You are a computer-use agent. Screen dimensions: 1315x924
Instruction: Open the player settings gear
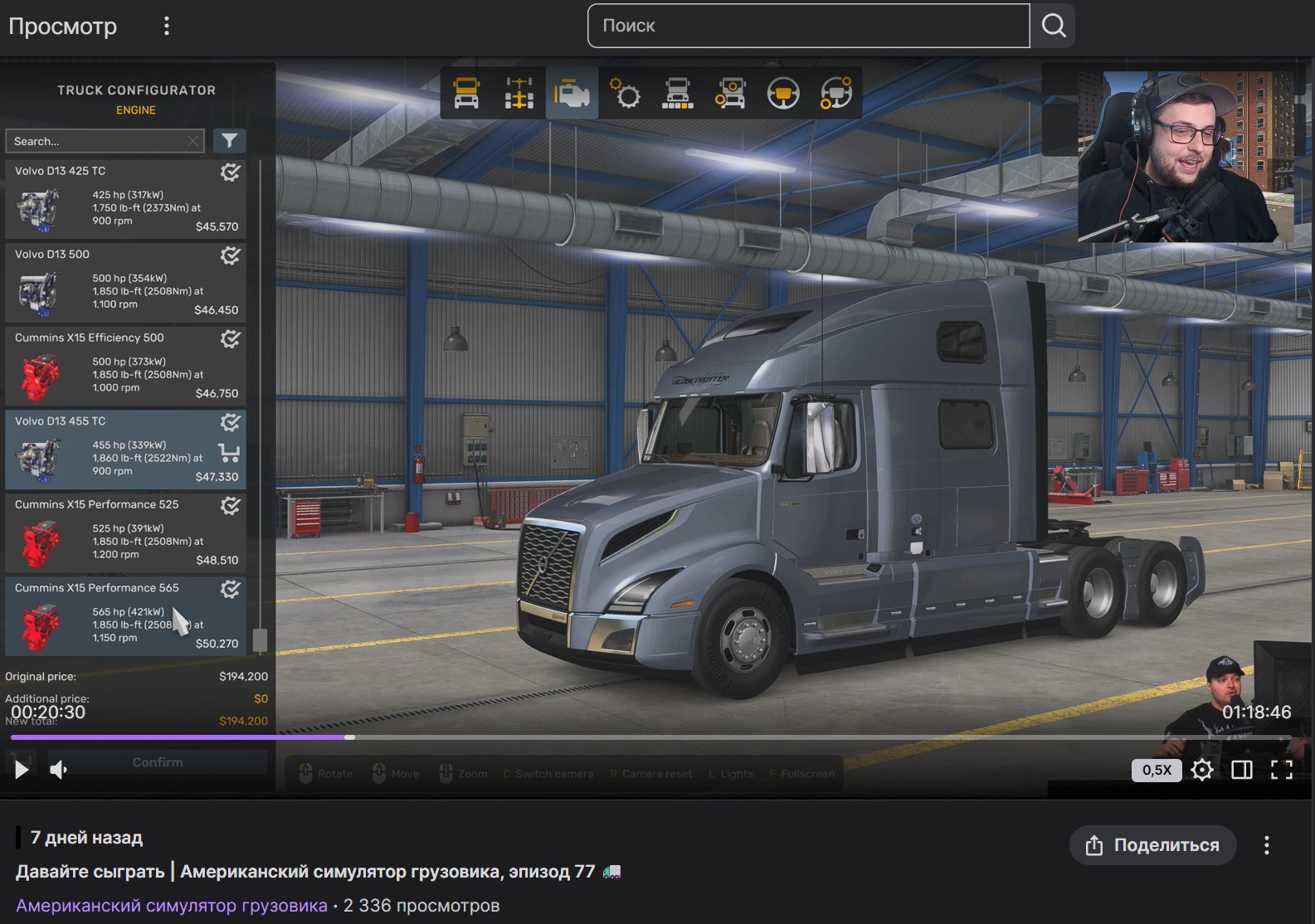point(1202,770)
